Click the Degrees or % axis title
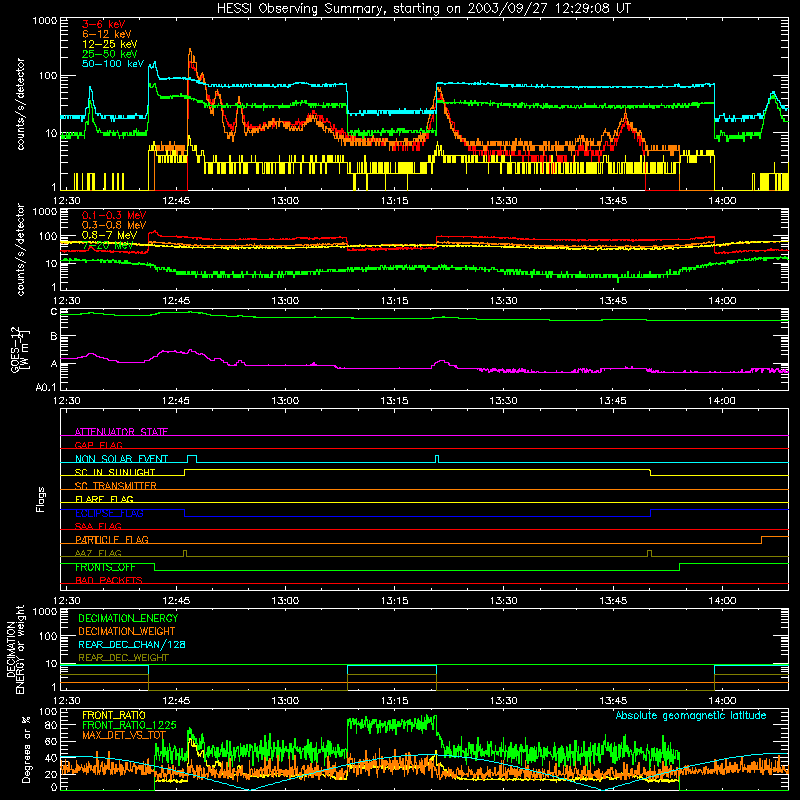This screenshot has width=800, height=800. [26, 749]
